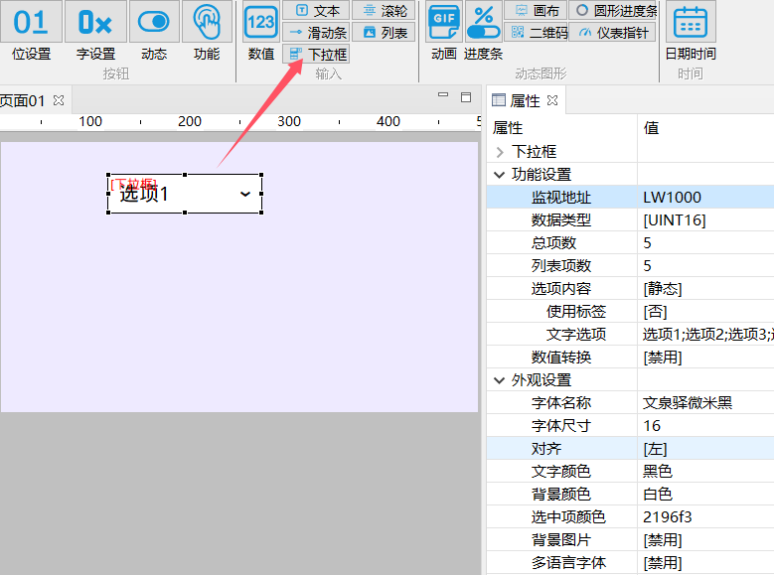This screenshot has width=774, height=575.
Task: Insert a 日期时间 date time widget
Action: [x=690, y=33]
